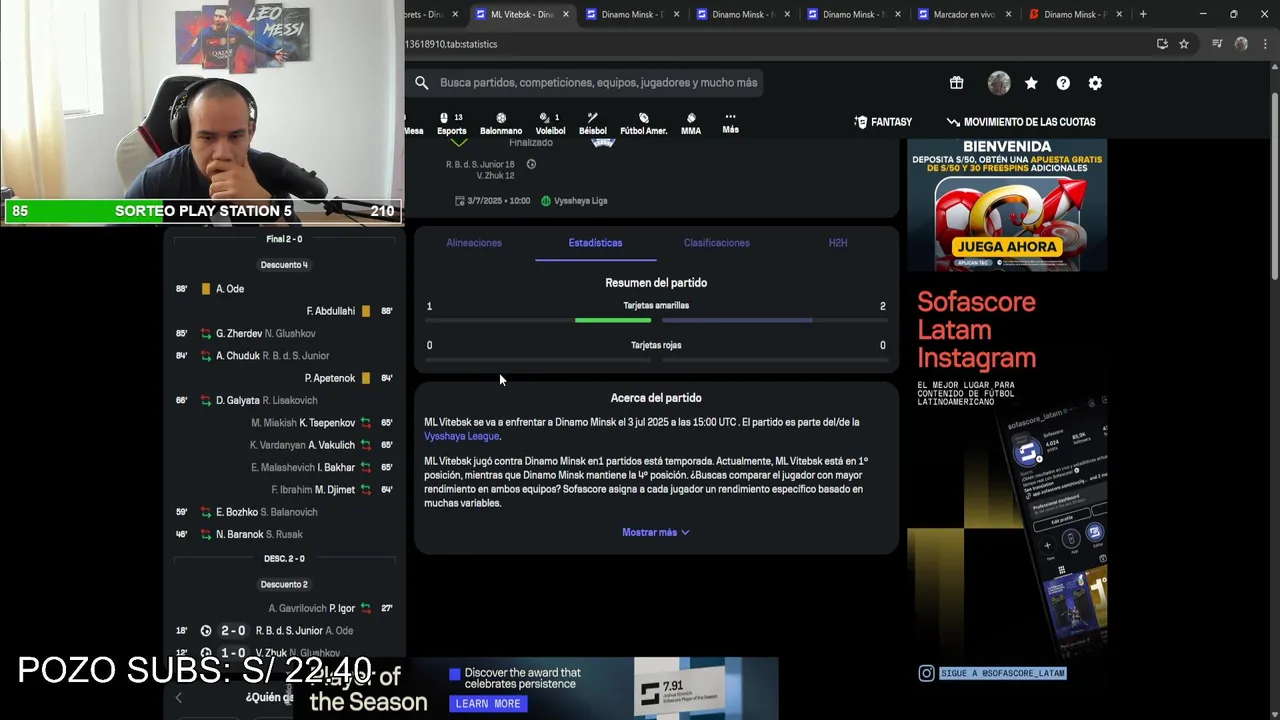Click the Instagram icon at bottom
This screenshot has height=720, width=1280.
(926, 673)
